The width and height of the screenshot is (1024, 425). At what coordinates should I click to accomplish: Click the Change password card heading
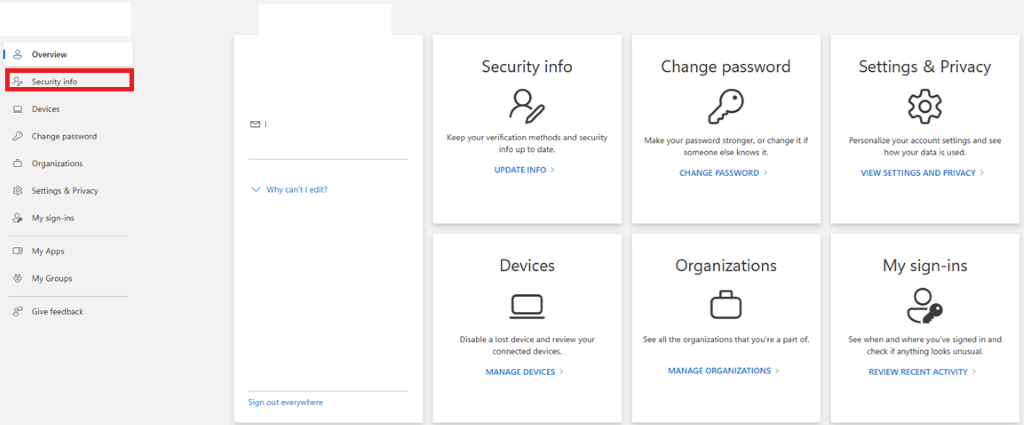[x=726, y=67]
